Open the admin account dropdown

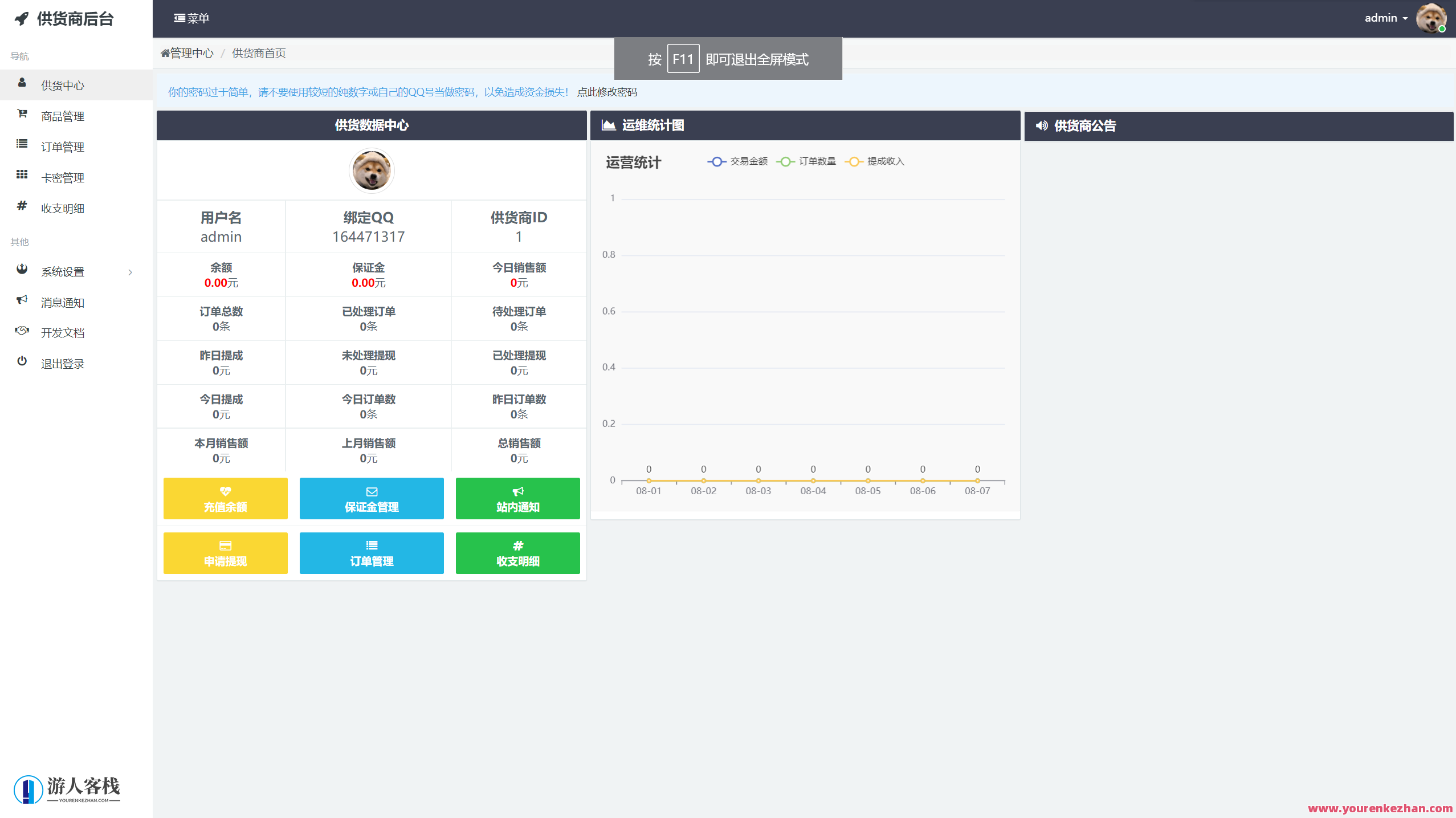1385,18
